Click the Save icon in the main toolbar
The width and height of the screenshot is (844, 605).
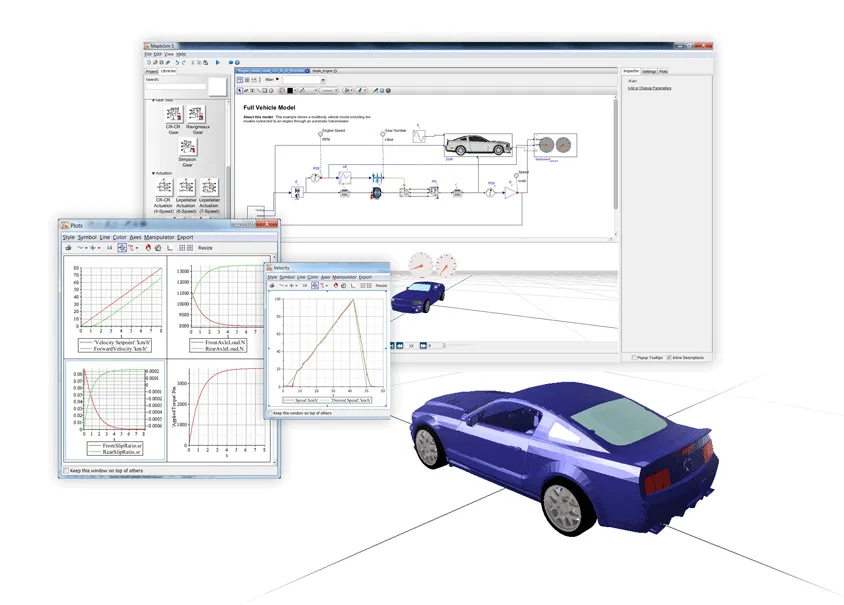coord(160,62)
